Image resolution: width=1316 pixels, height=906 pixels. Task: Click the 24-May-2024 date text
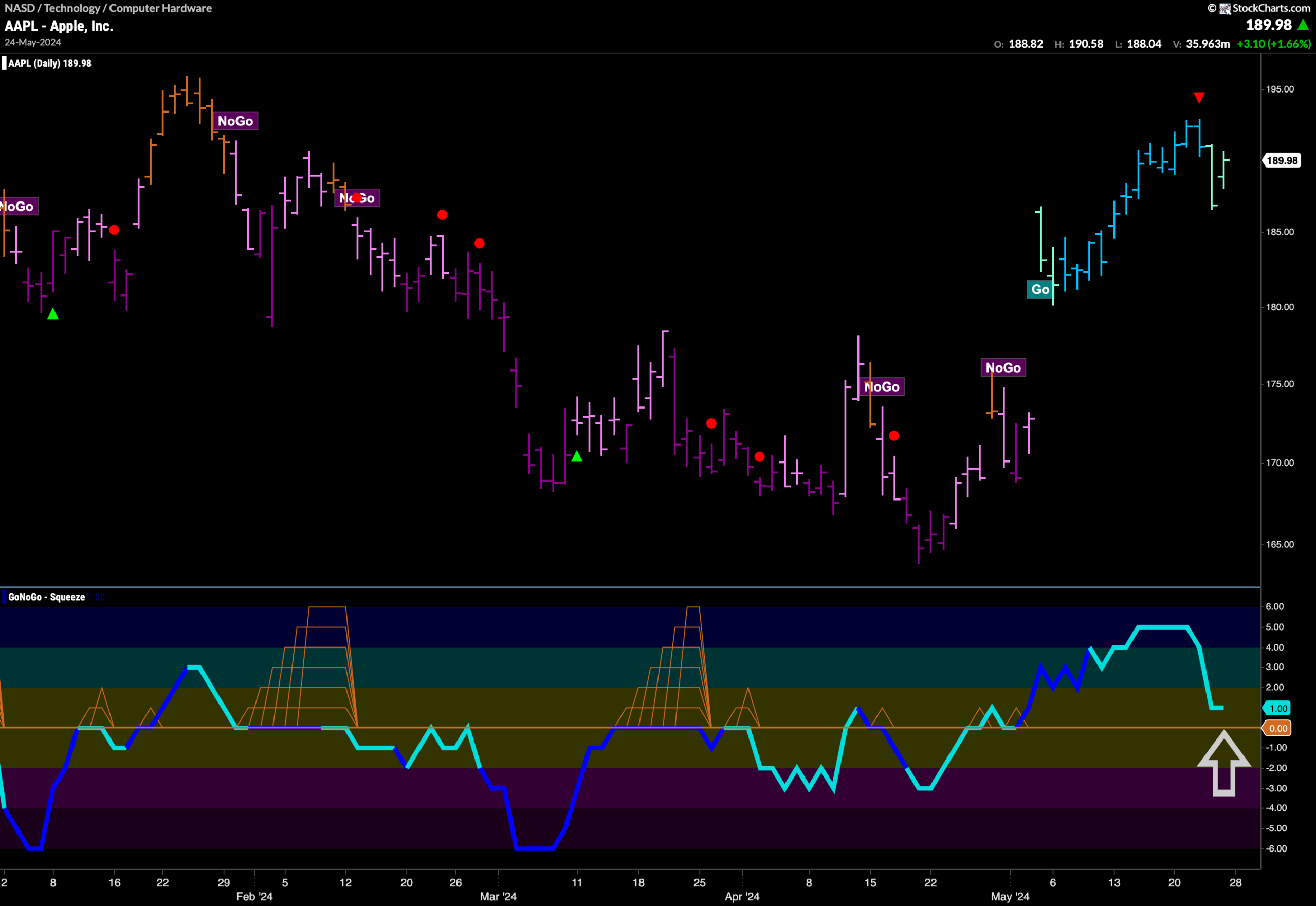(x=33, y=43)
